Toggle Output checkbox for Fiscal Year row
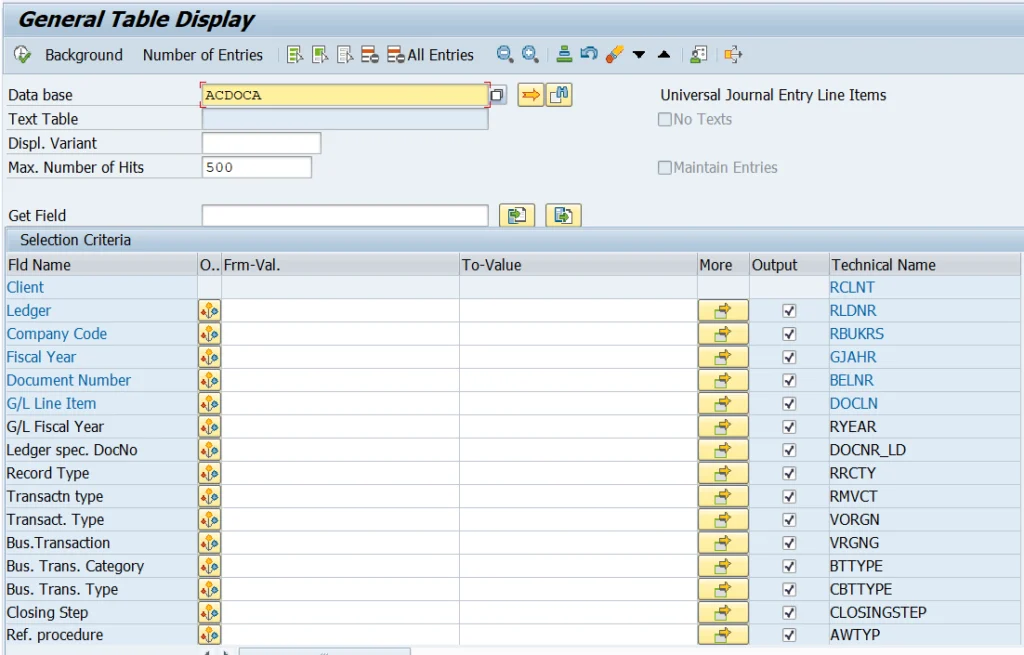 point(789,357)
